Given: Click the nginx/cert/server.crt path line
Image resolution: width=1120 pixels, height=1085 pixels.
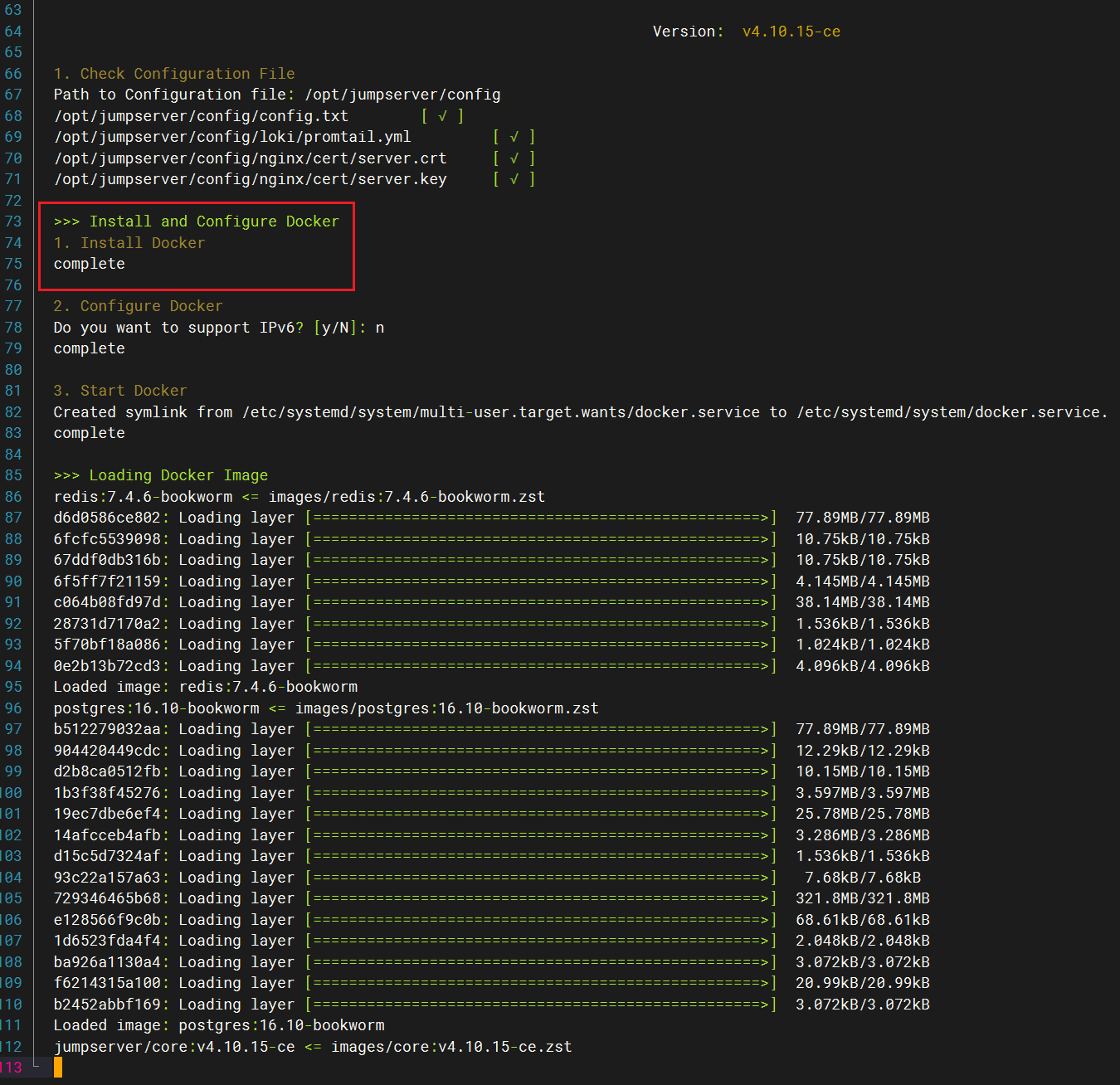Looking at the screenshot, I should (x=251, y=158).
